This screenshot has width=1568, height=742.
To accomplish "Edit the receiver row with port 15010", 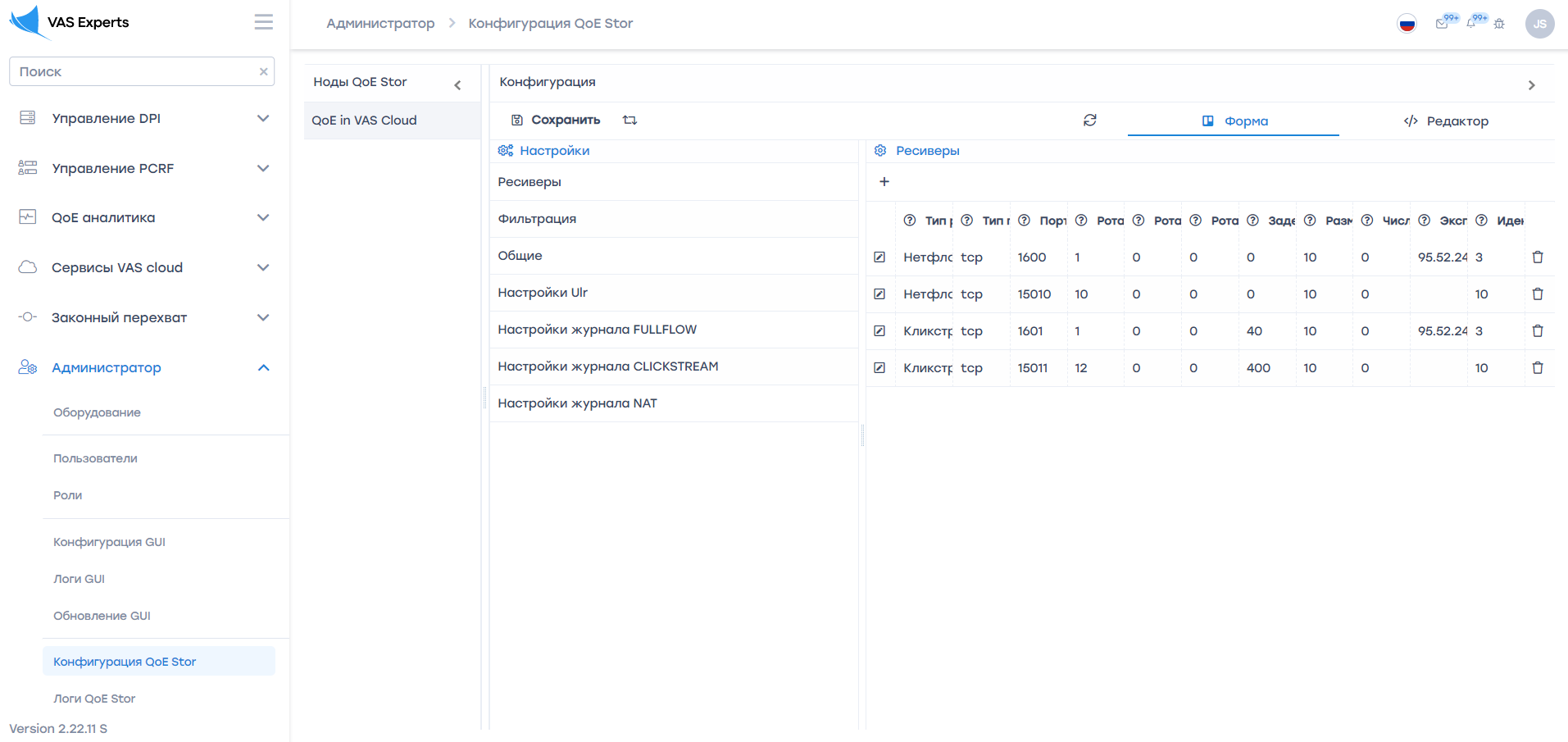I will click(x=879, y=294).
